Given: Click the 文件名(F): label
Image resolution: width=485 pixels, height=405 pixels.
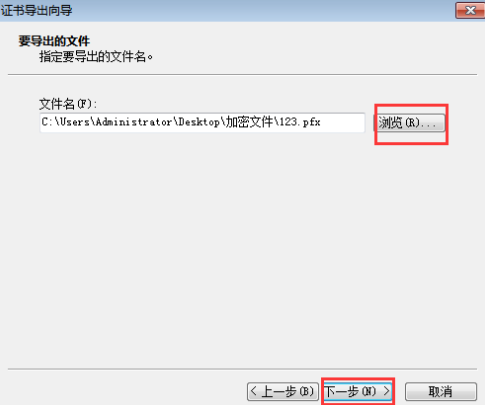Looking at the screenshot, I should pos(68,104).
